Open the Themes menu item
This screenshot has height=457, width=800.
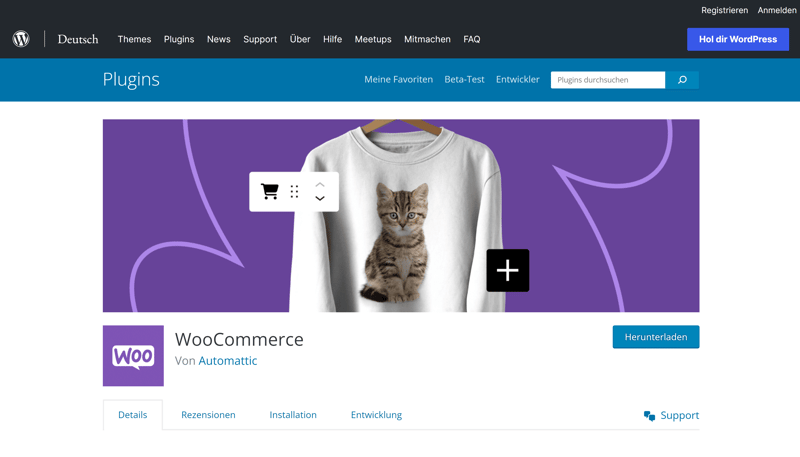[134, 39]
